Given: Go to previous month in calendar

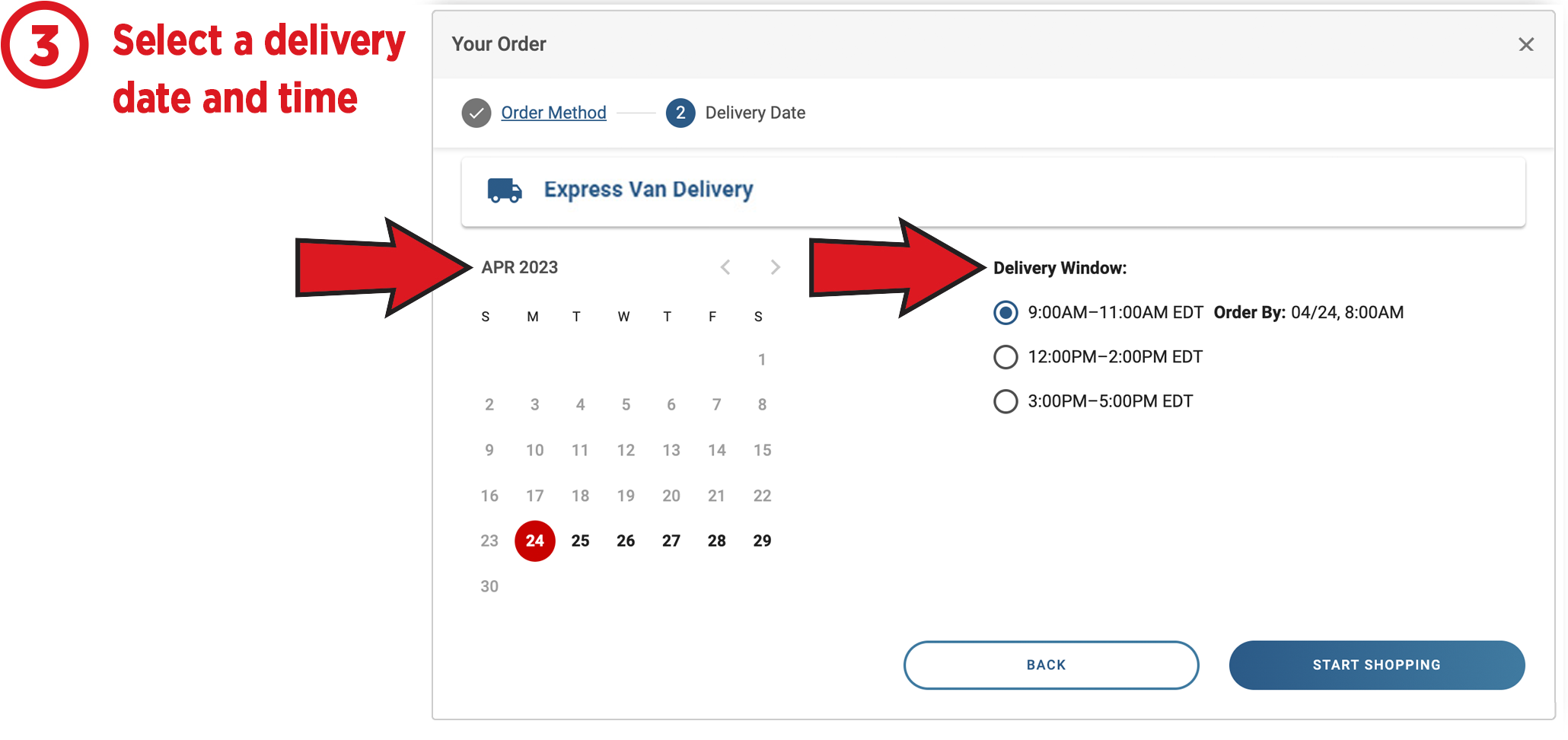Looking at the screenshot, I should (x=725, y=267).
